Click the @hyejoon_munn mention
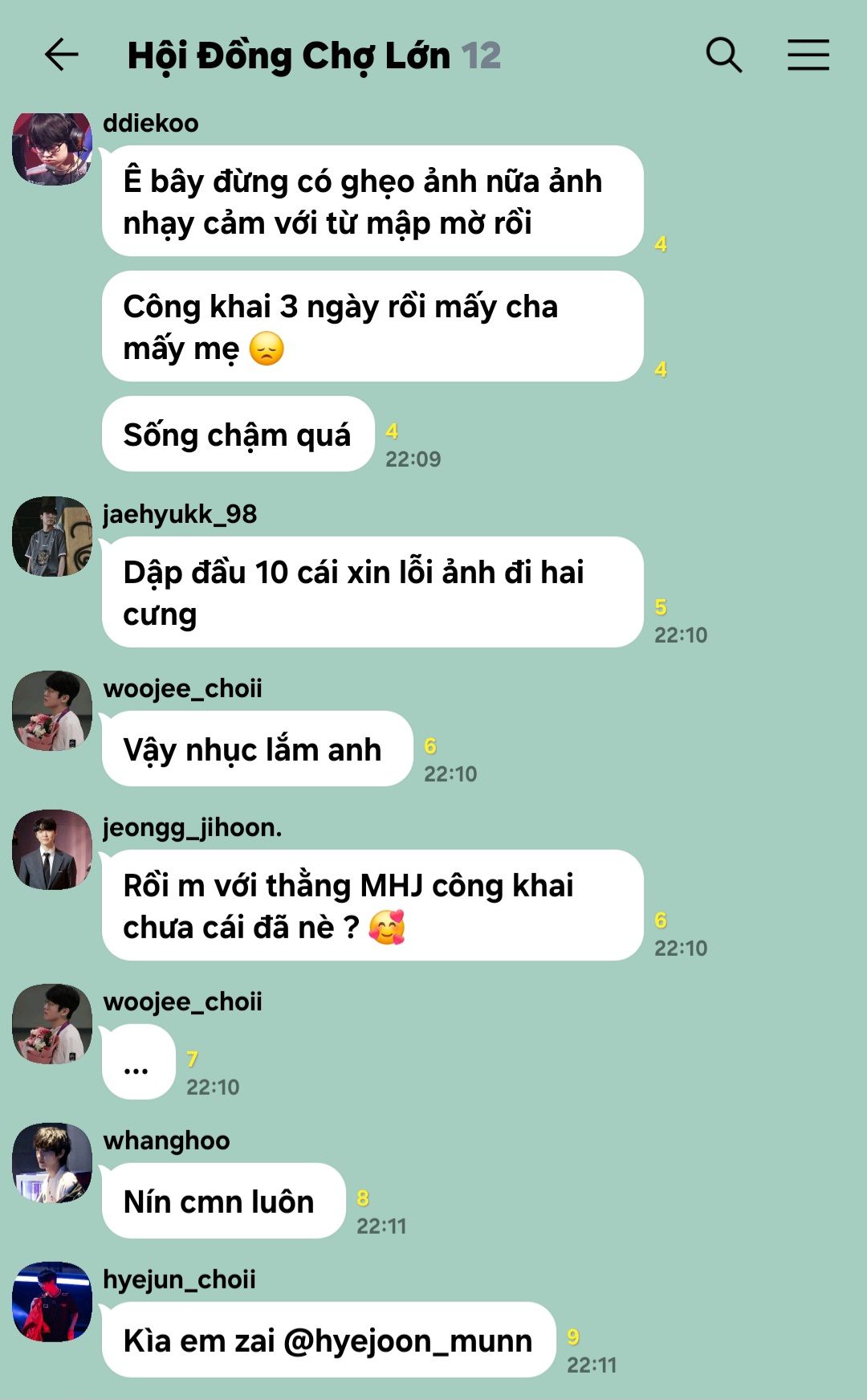Viewport: 867px width, 1400px height. [x=408, y=1341]
